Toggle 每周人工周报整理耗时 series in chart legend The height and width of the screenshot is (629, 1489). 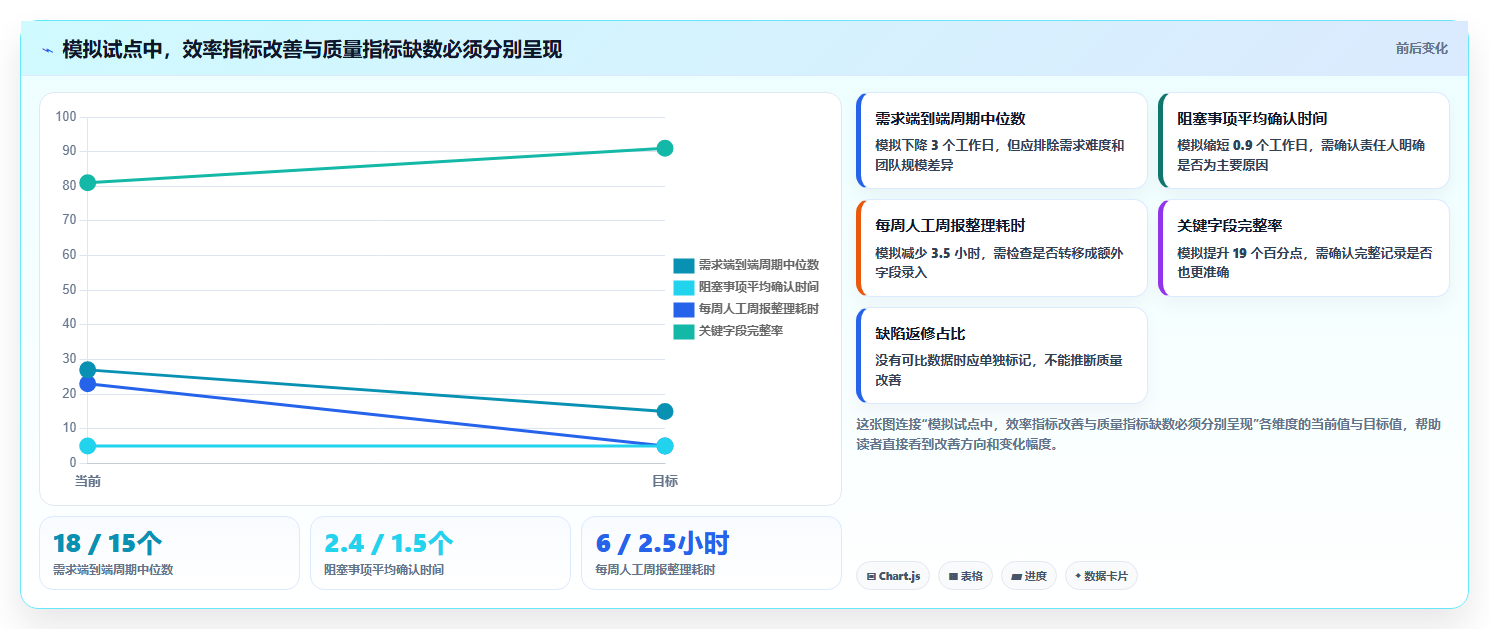(x=746, y=309)
